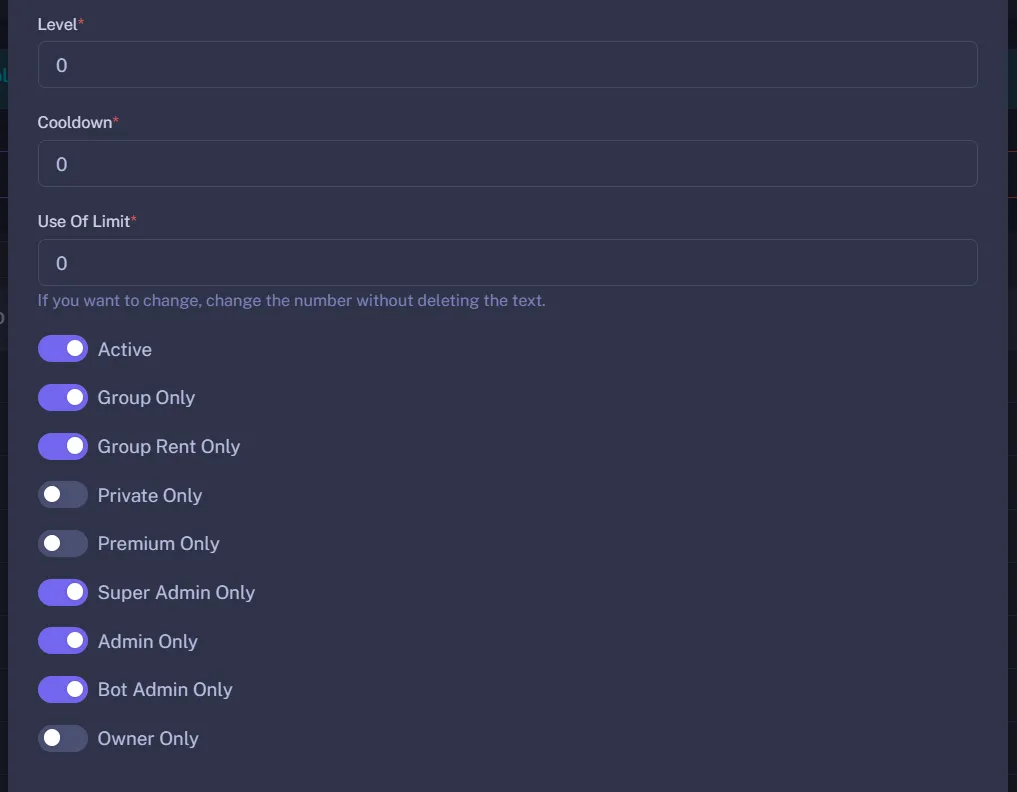Click the 'Private Only' text label
This screenshot has width=1017, height=792.
coord(149,495)
